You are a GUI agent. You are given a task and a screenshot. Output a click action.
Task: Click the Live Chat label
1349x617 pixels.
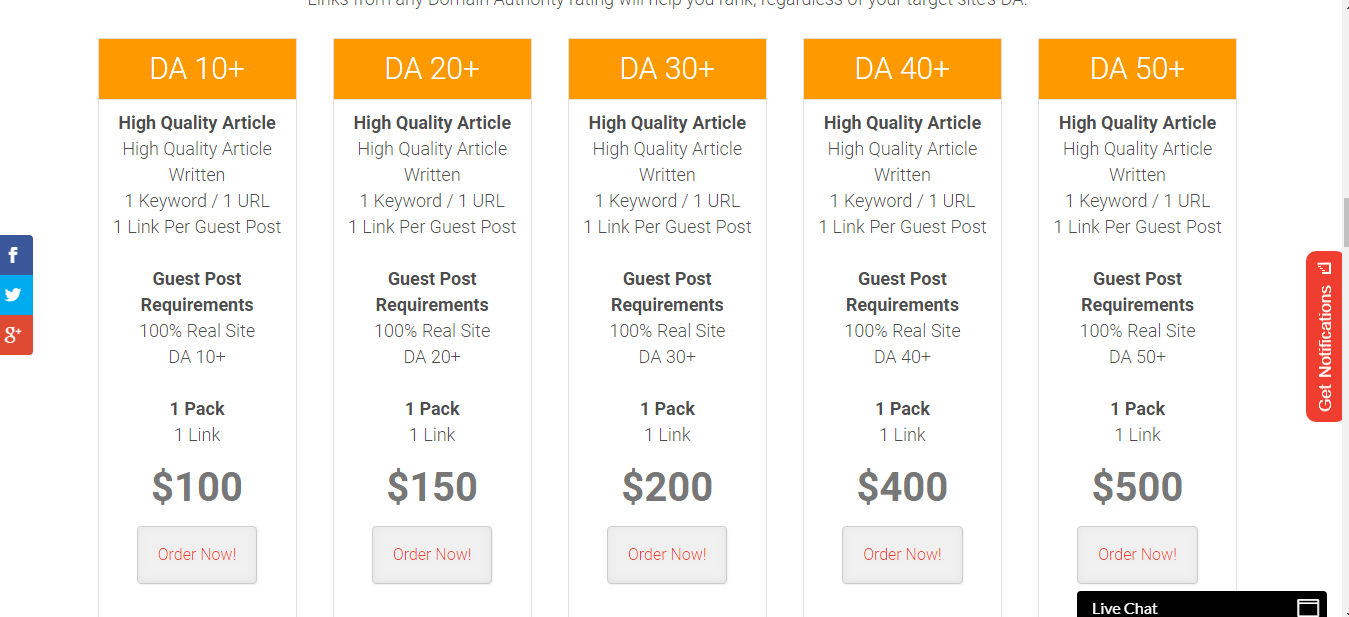coord(1125,608)
